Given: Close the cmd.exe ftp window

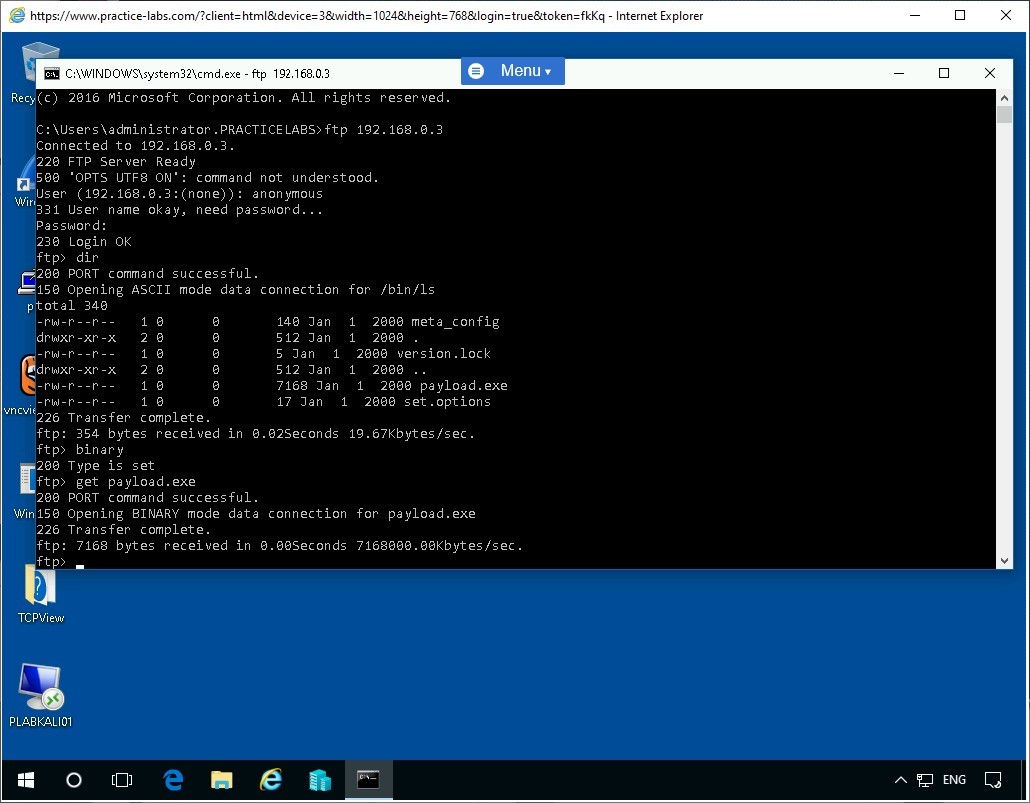Looking at the screenshot, I should point(989,73).
